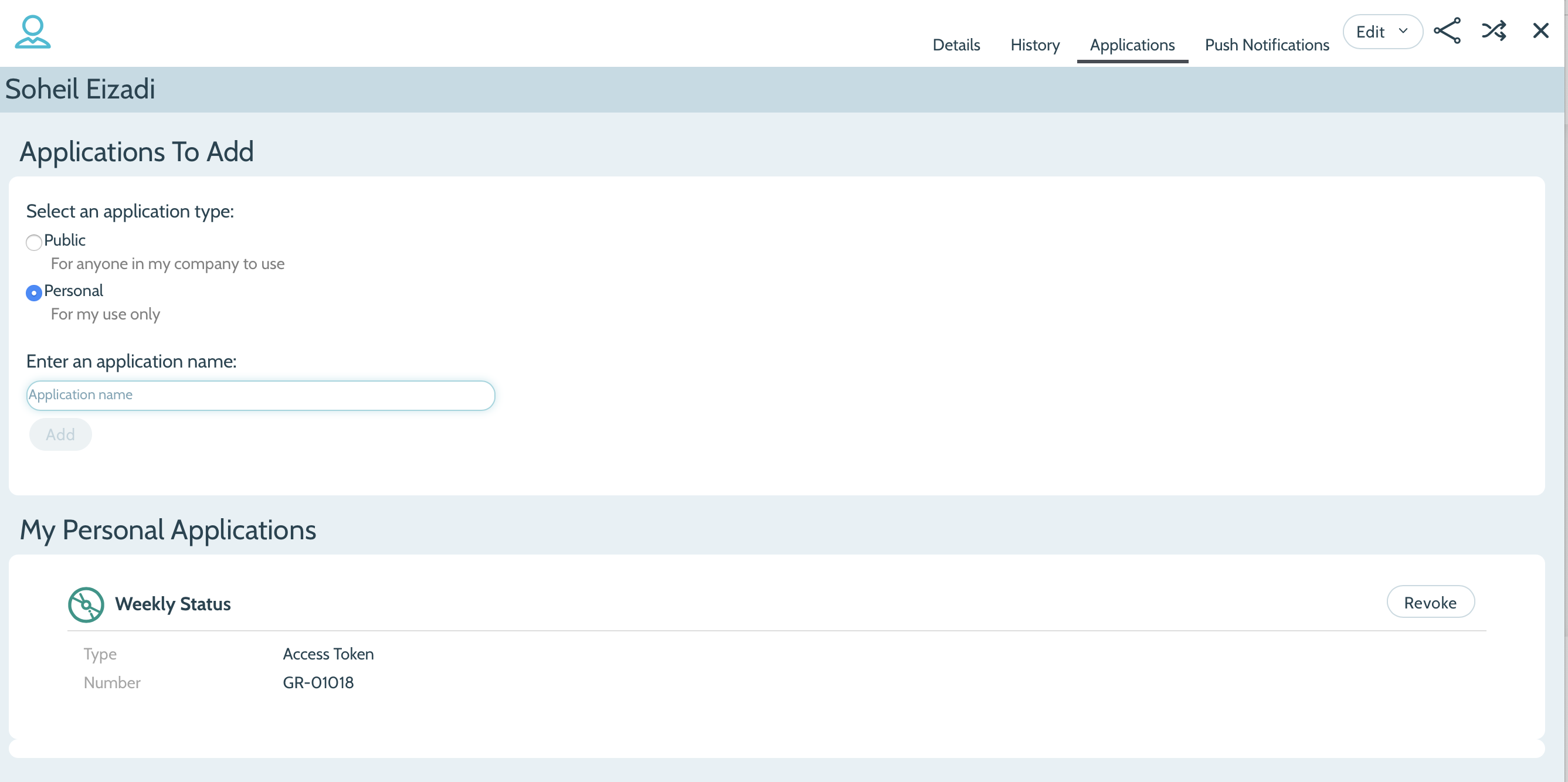The image size is (1568, 782).
Task: Click the Soheil Eizadi name header
Action: point(80,90)
